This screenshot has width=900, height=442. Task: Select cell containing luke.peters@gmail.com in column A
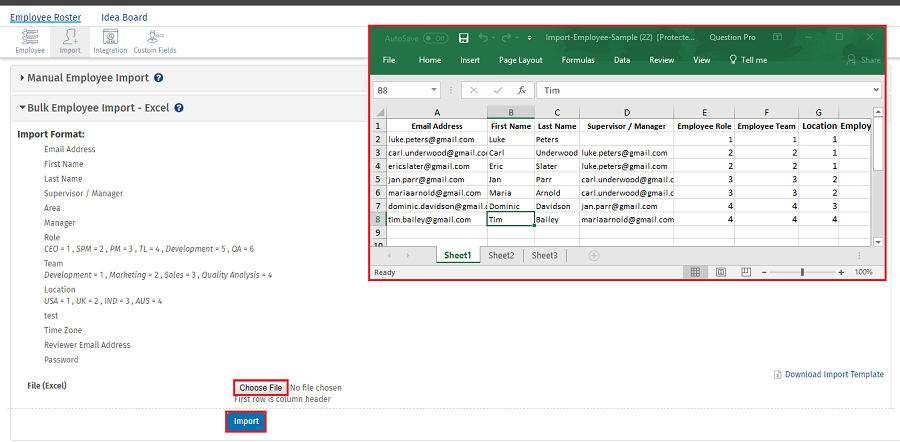click(434, 140)
